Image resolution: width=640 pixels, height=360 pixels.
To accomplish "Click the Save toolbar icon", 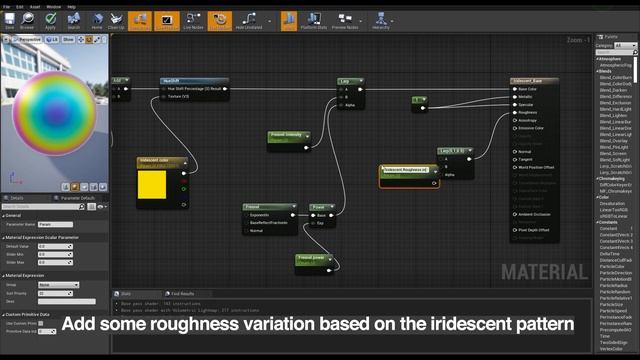I will (x=9, y=20).
